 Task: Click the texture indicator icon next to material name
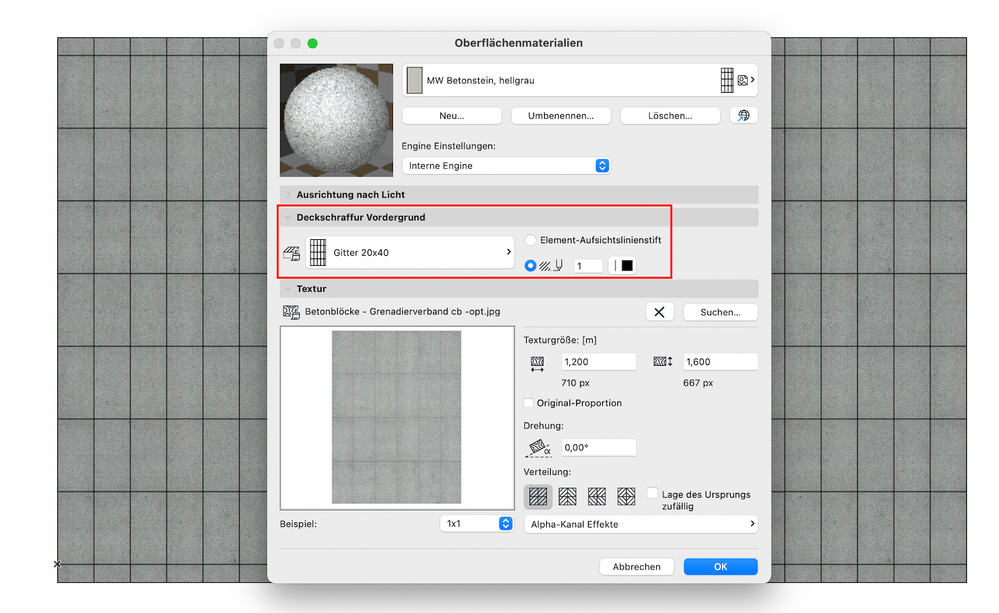[x=742, y=80]
